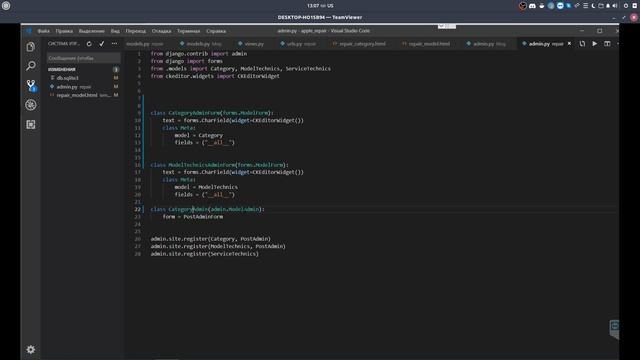
Task: Click the 'class ModelTechnicsAdminForm' line
Action: coord(219,165)
